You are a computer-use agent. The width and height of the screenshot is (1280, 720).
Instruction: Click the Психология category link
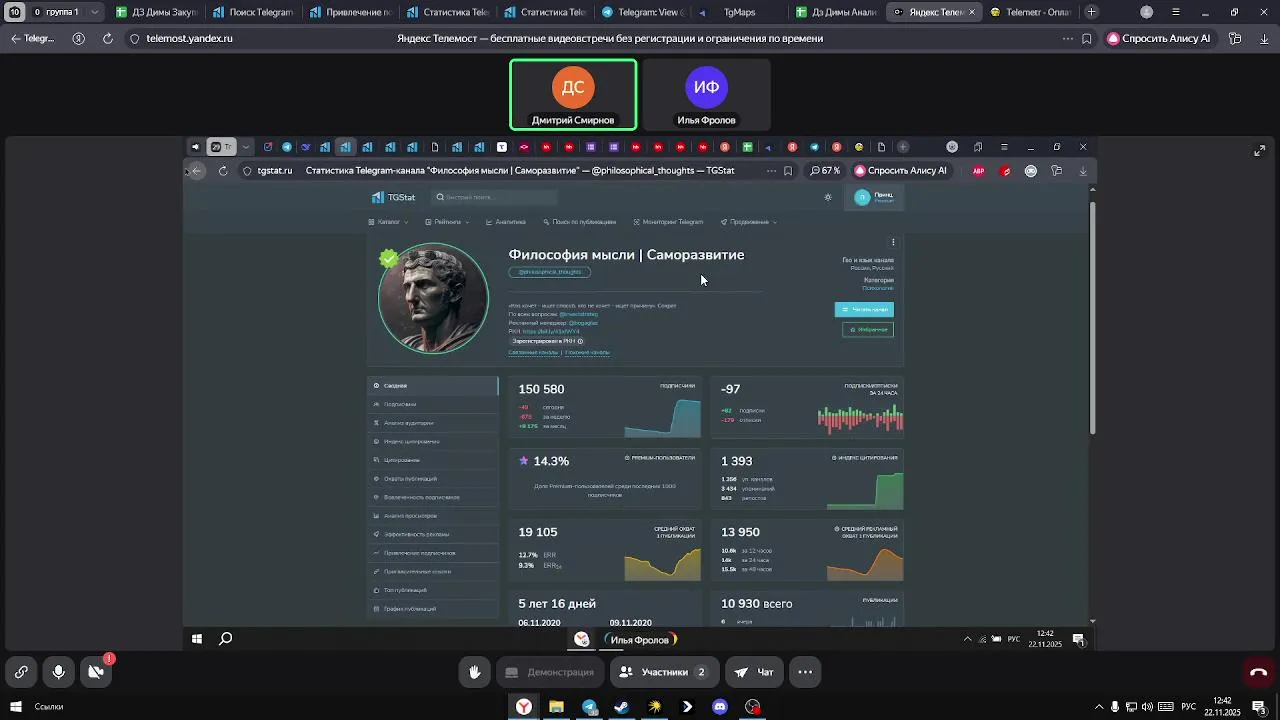click(x=877, y=288)
